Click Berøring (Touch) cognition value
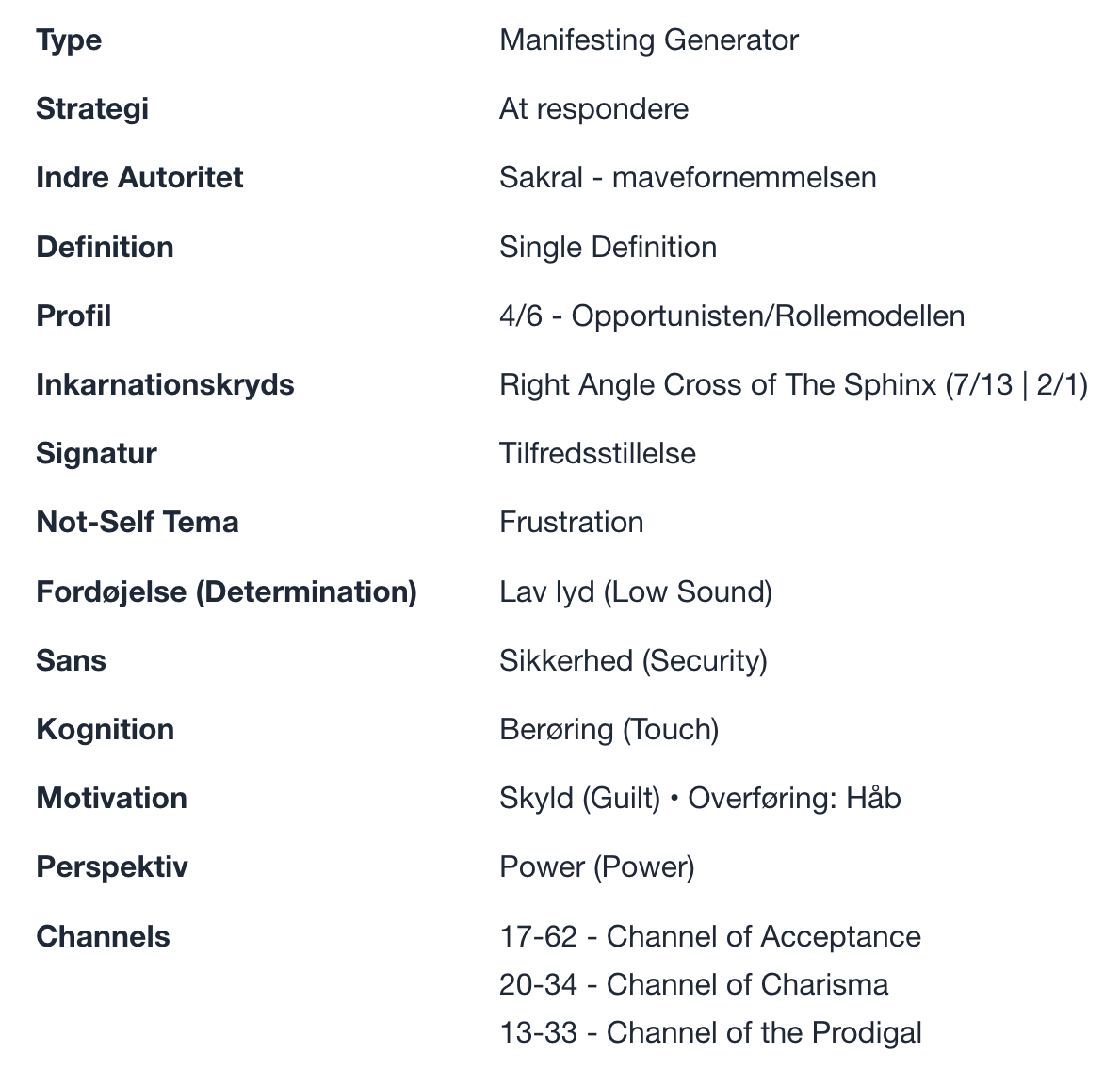This screenshot has height=1085, width=1120. pyautogui.click(x=609, y=730)
